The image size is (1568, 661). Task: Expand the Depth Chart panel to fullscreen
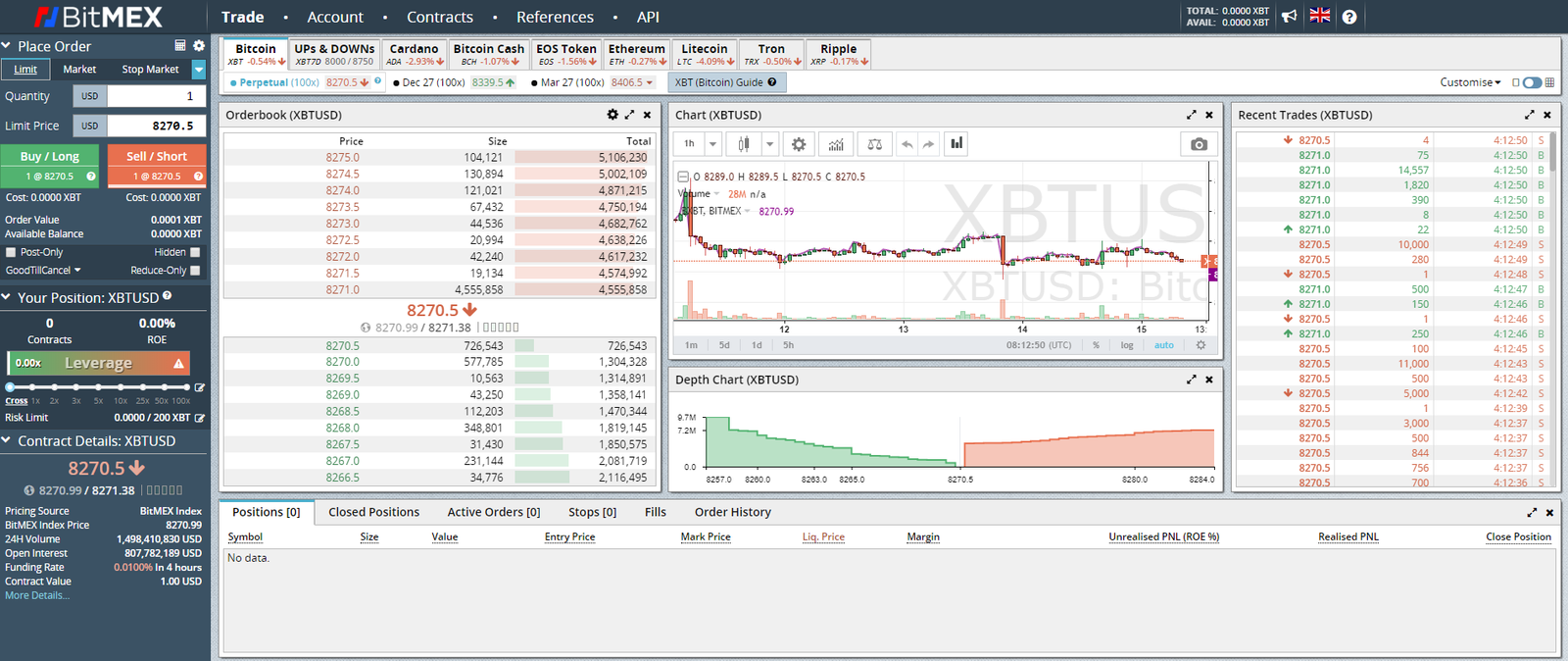tap(1192, 380)
